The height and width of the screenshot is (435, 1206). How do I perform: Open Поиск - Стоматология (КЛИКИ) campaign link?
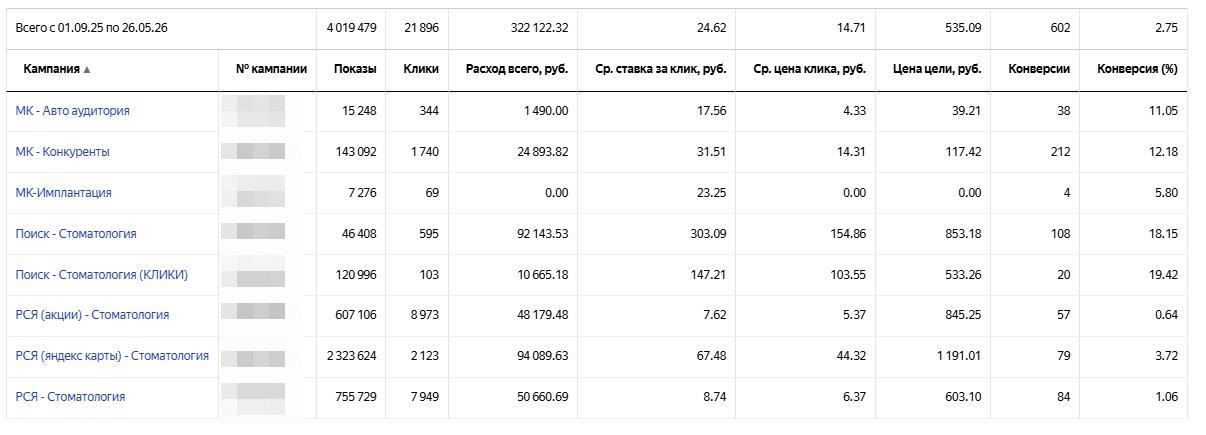[101, 275]
